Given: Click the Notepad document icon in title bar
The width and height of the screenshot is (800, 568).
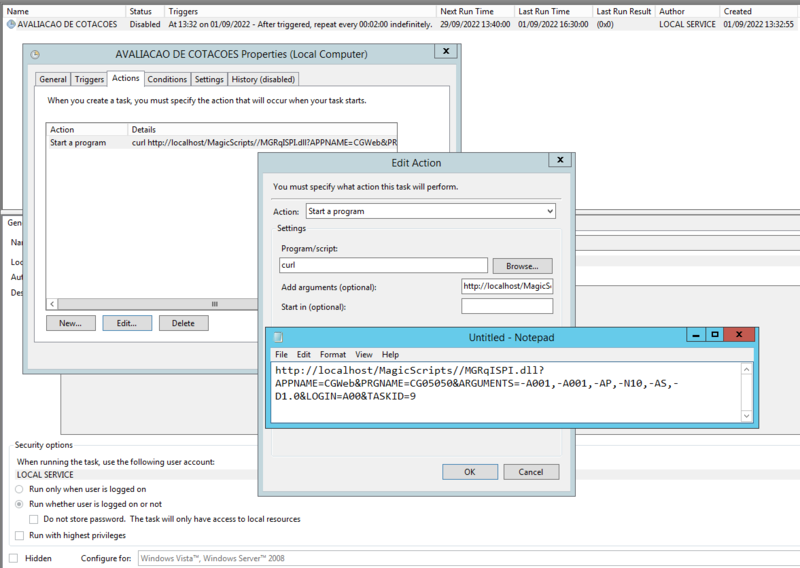Looking at the screenshot, I should tap(278, 337).
